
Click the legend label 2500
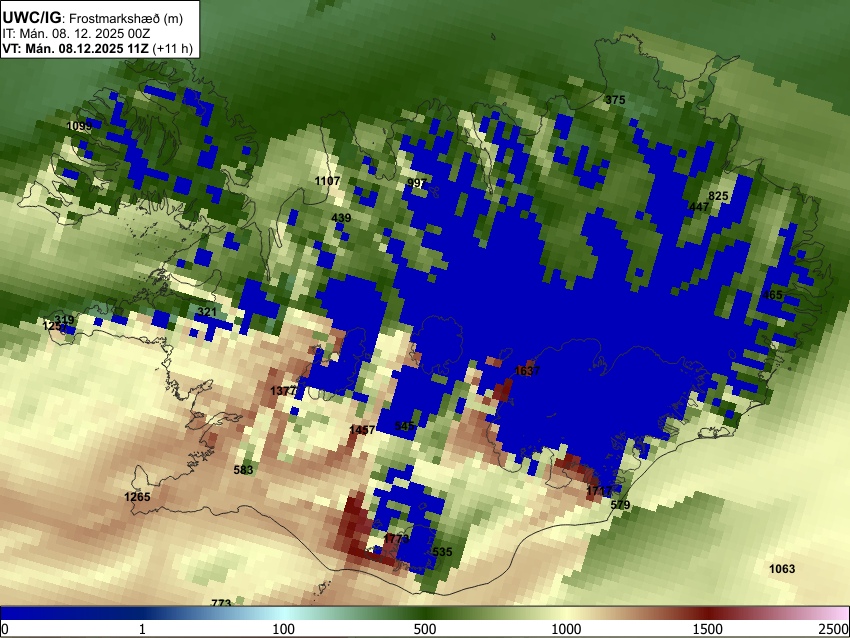coord(834,629)
